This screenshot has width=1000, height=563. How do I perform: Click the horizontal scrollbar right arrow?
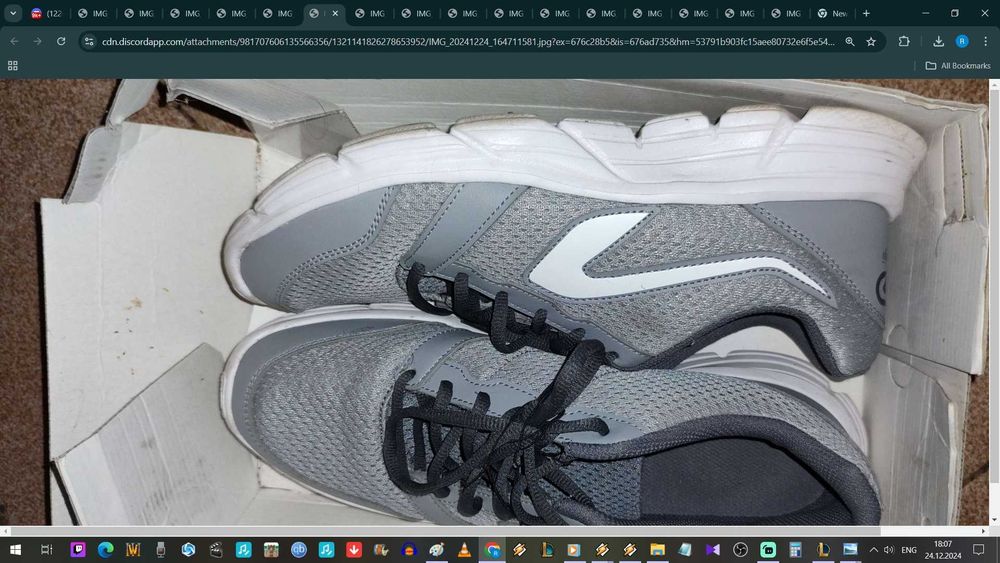pos(984,530)
